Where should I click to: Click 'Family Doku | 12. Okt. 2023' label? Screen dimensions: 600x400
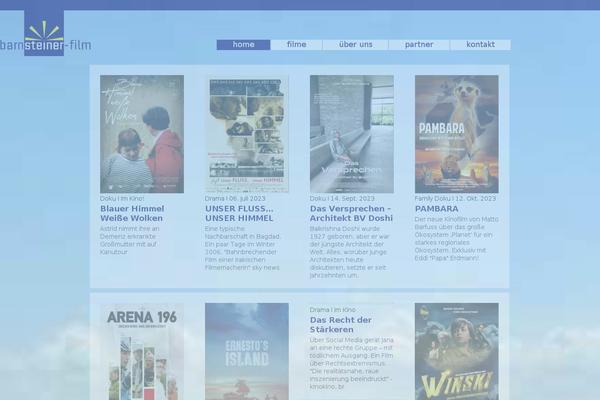pos(455,199)
